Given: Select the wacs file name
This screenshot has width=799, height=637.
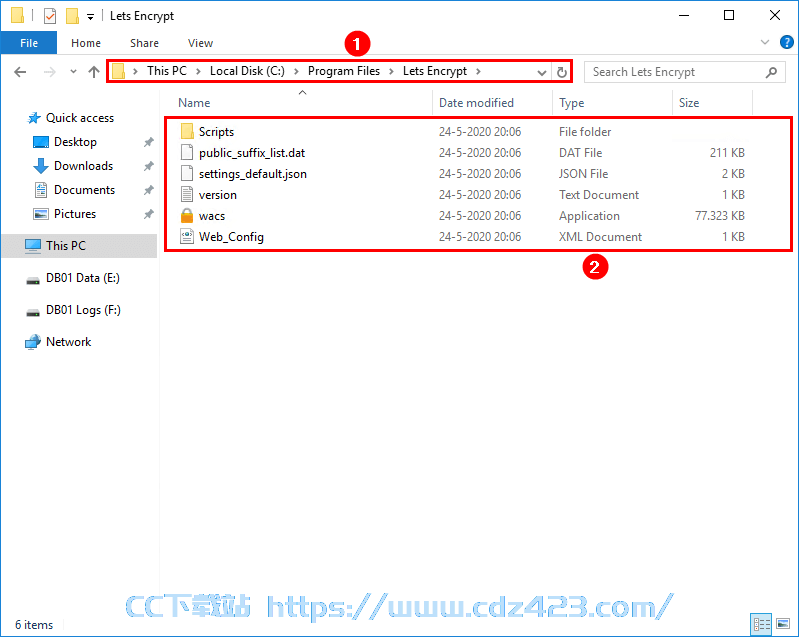Looking at the screenshot, I should click(212, 216).
